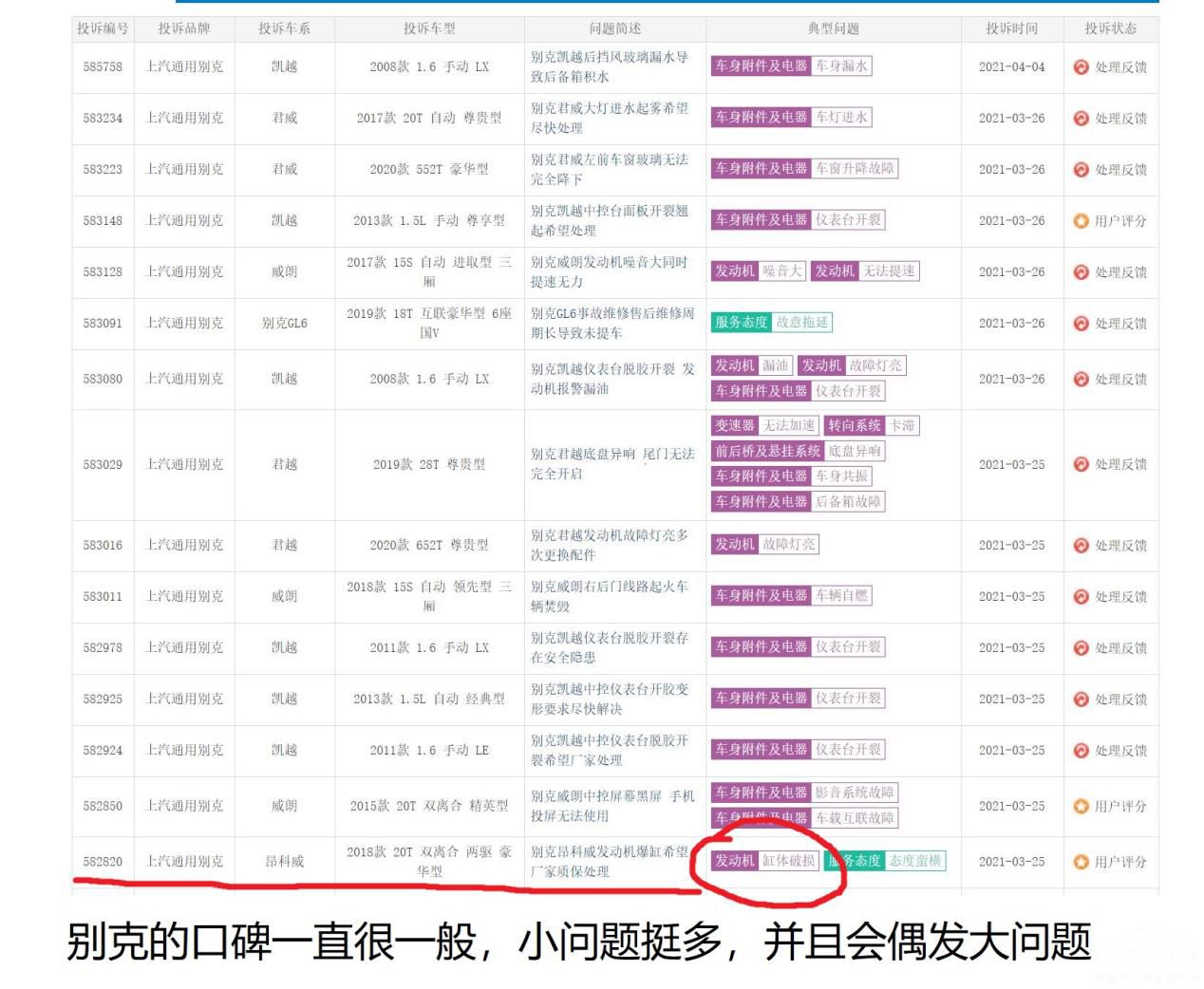
Task: Click green 服务态度 故意拖延 tag
Action: (x=772, y=322)
